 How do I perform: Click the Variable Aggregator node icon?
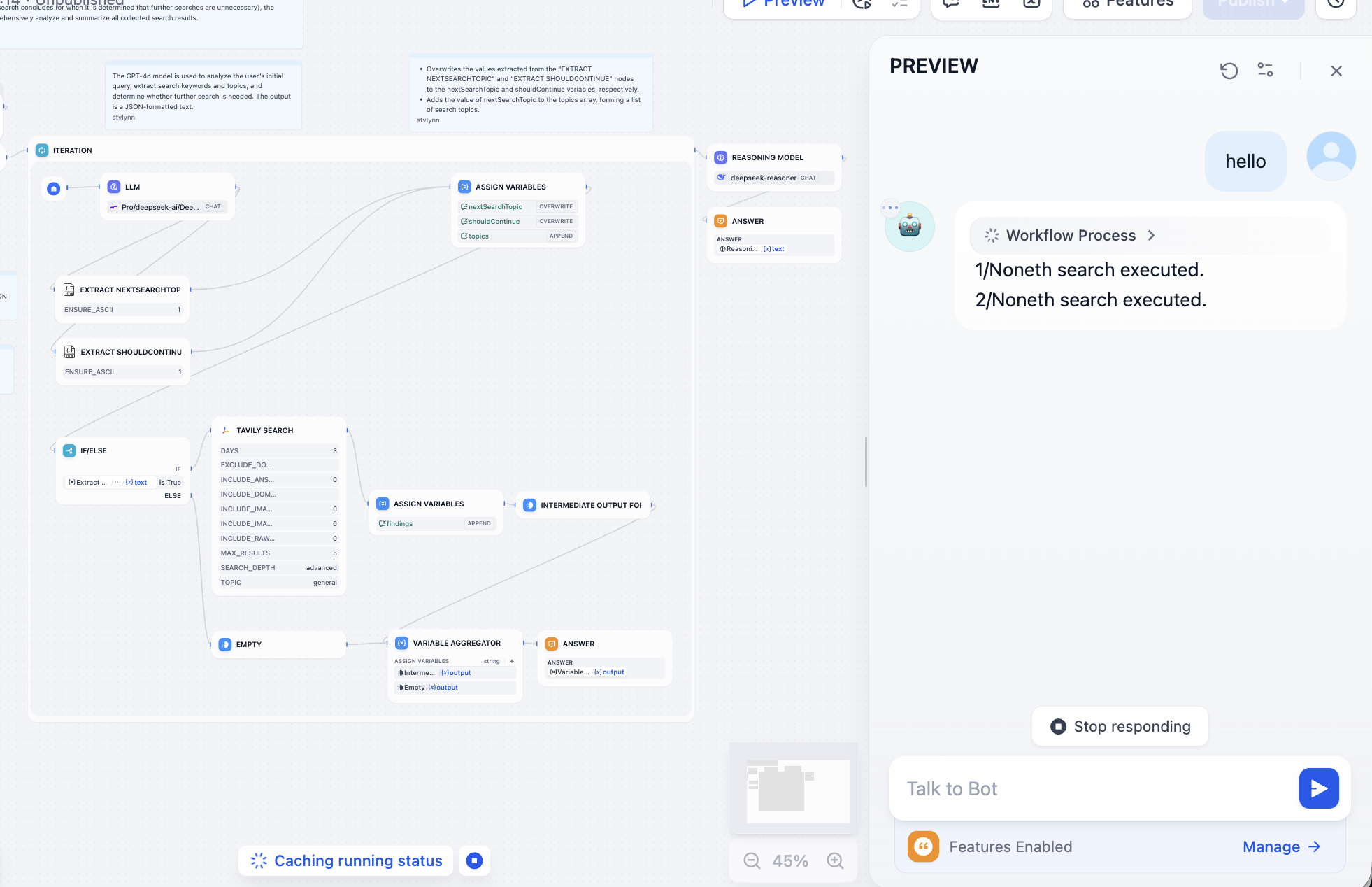pos(402,643)
